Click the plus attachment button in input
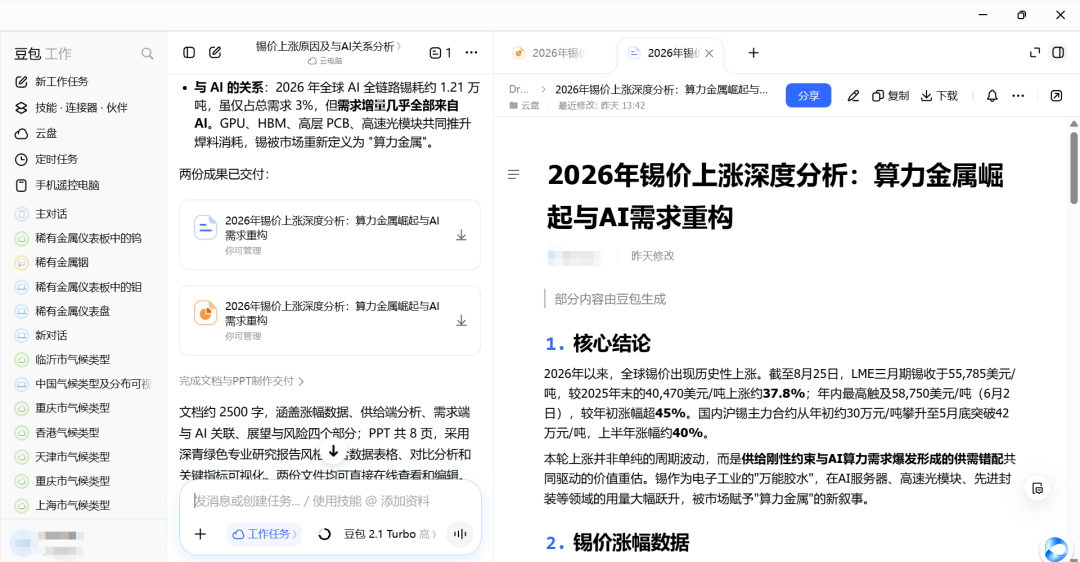The image size is (1080, 562). (200, 534)
